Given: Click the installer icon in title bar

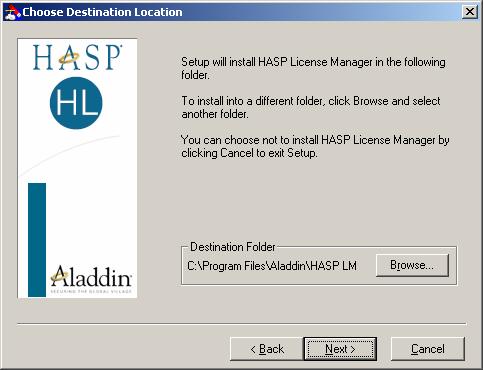Looking at the screenshot, I should 12,12.
